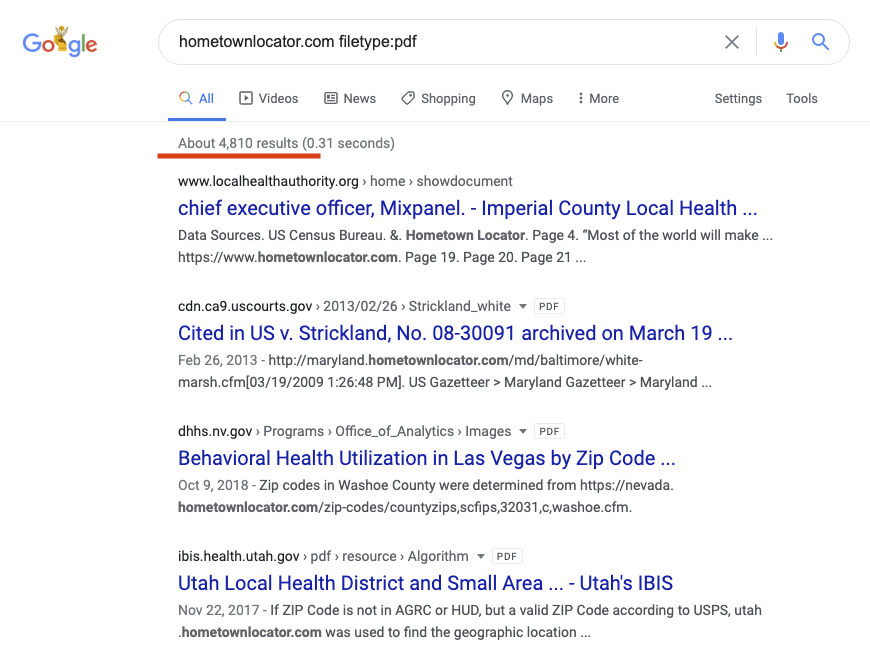Expand dropdown arrow beside ibis.health.utah.gov result
The width and height of the screenshot is (870, 652).
click(x=480, y=557)
